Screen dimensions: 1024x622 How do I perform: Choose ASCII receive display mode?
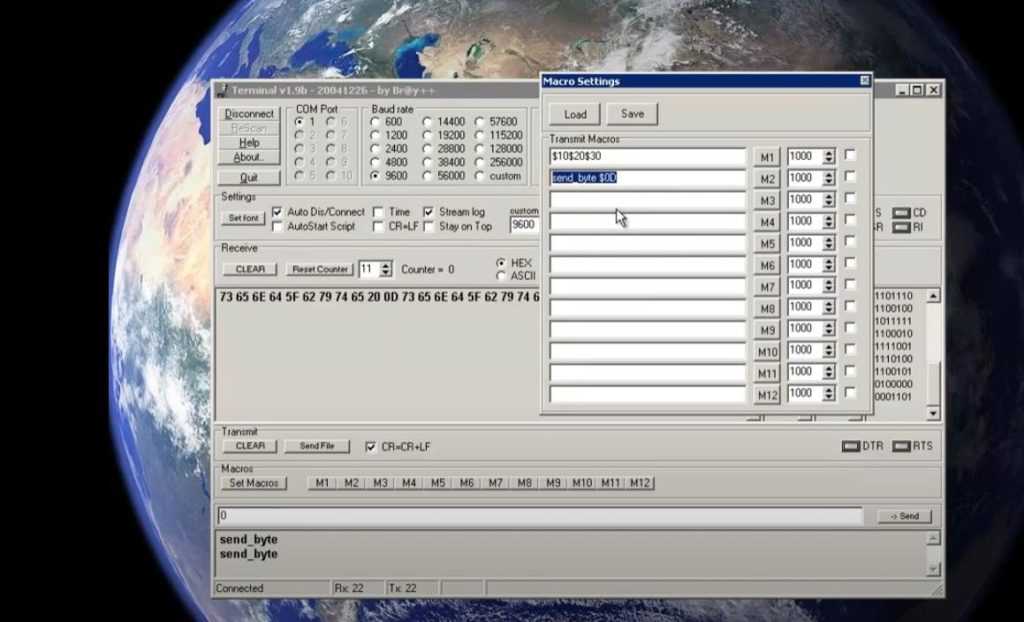(501, 276)
